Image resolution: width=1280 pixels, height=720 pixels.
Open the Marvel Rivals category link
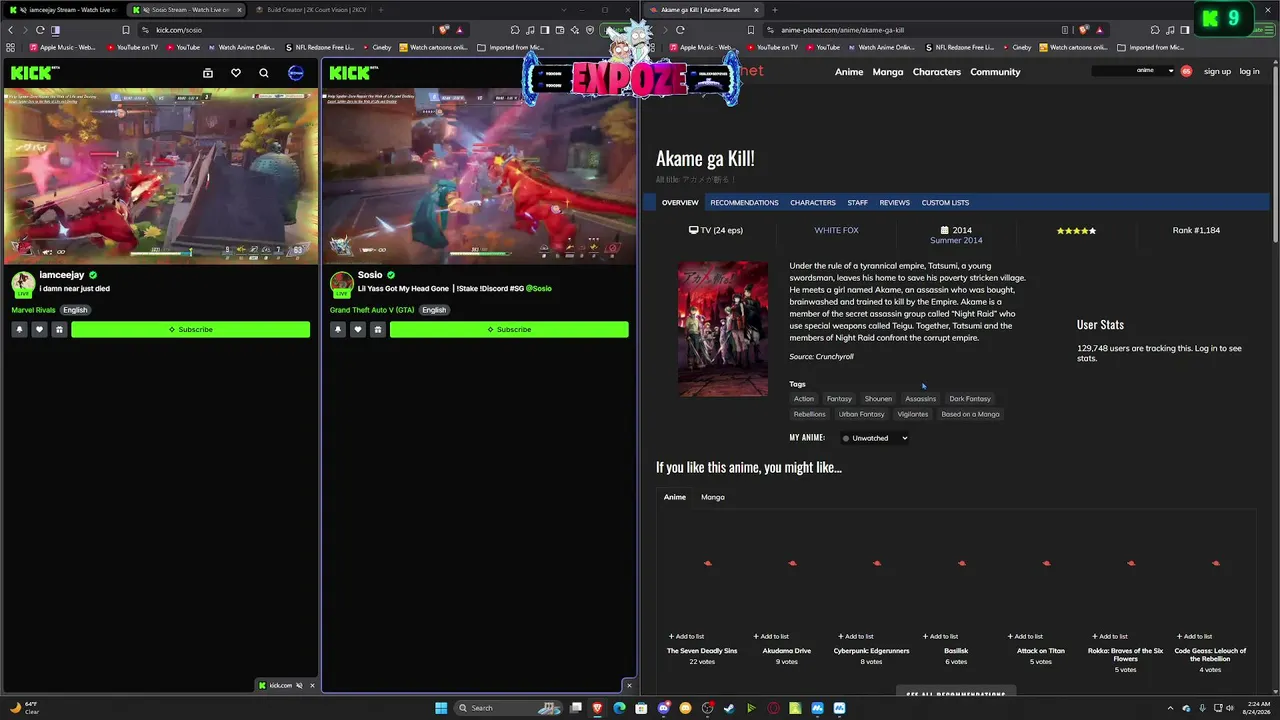pyautogui.click(x=33, y=310)
